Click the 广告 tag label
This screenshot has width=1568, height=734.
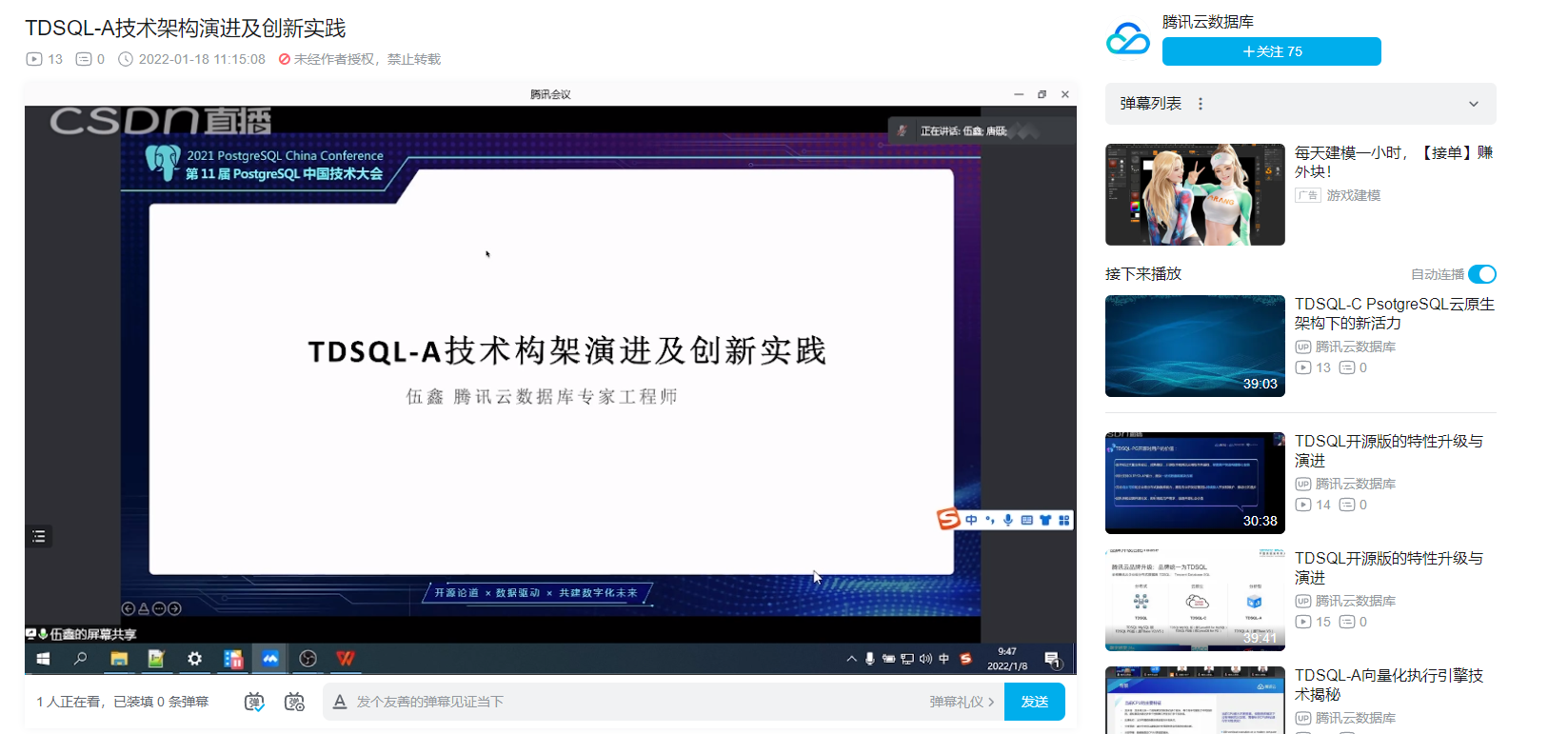point(1308,195)
